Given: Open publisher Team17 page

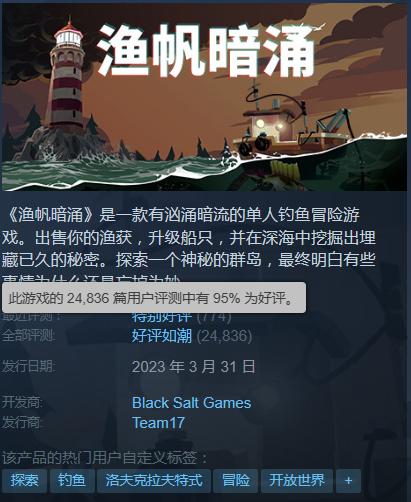Looking at the screenshot, I should coord(158,423).
